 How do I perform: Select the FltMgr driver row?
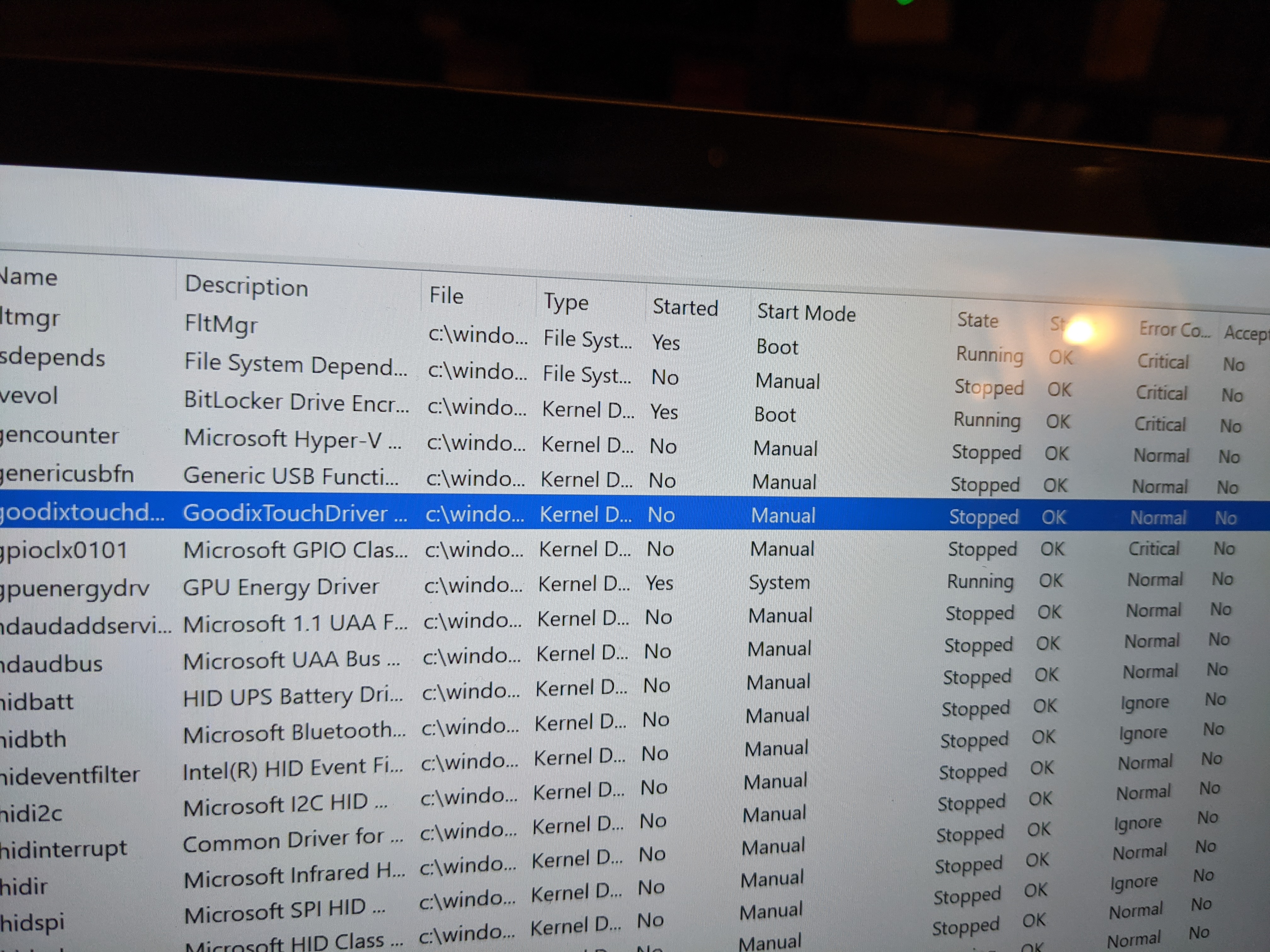click(x=221, y=324)
